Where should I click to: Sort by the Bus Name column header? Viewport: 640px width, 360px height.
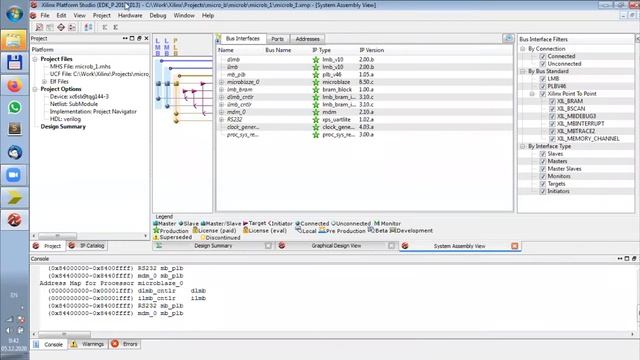pyautogui.click(x=278, y=50)
